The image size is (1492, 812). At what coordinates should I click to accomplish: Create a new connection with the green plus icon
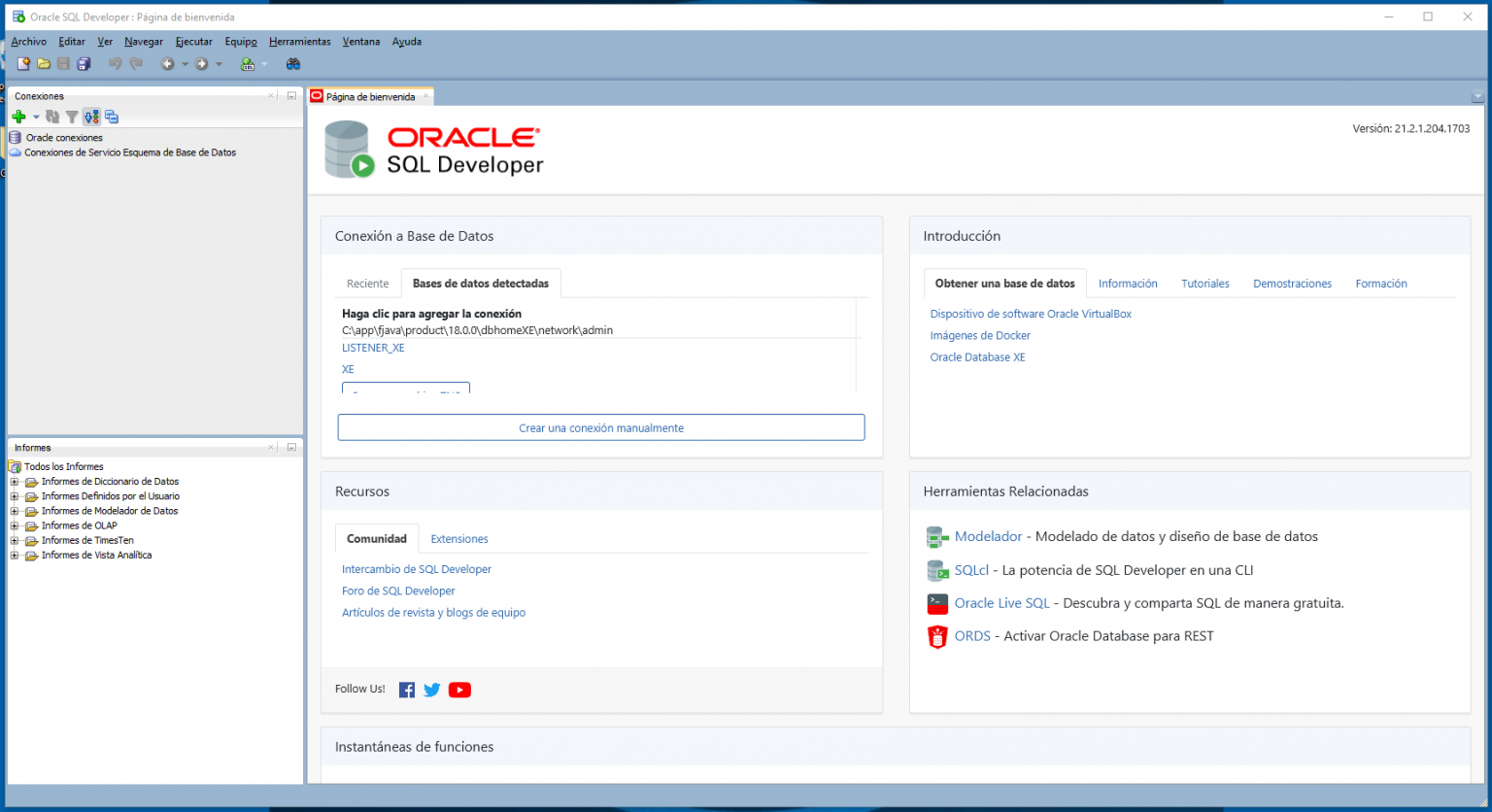pyautogui.click(x=19, y=117)
